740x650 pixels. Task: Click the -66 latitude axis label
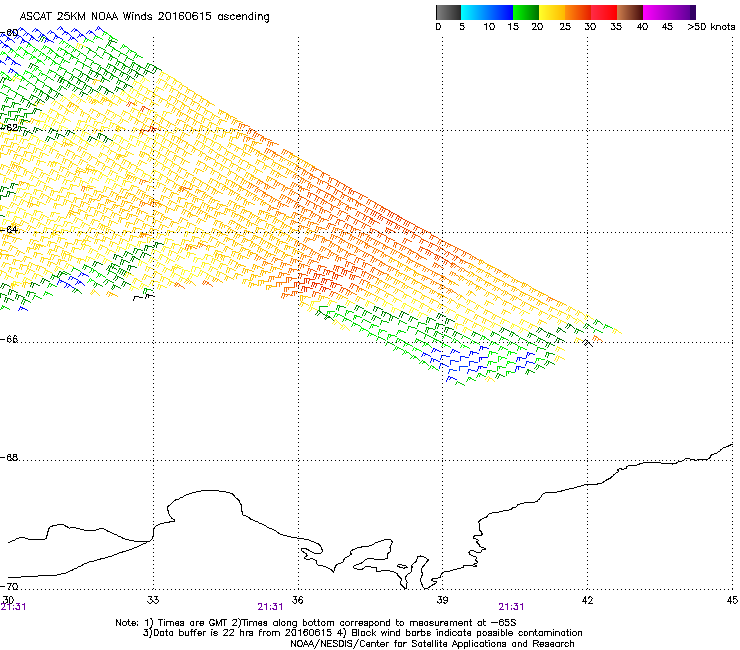[x=9, y=339]
